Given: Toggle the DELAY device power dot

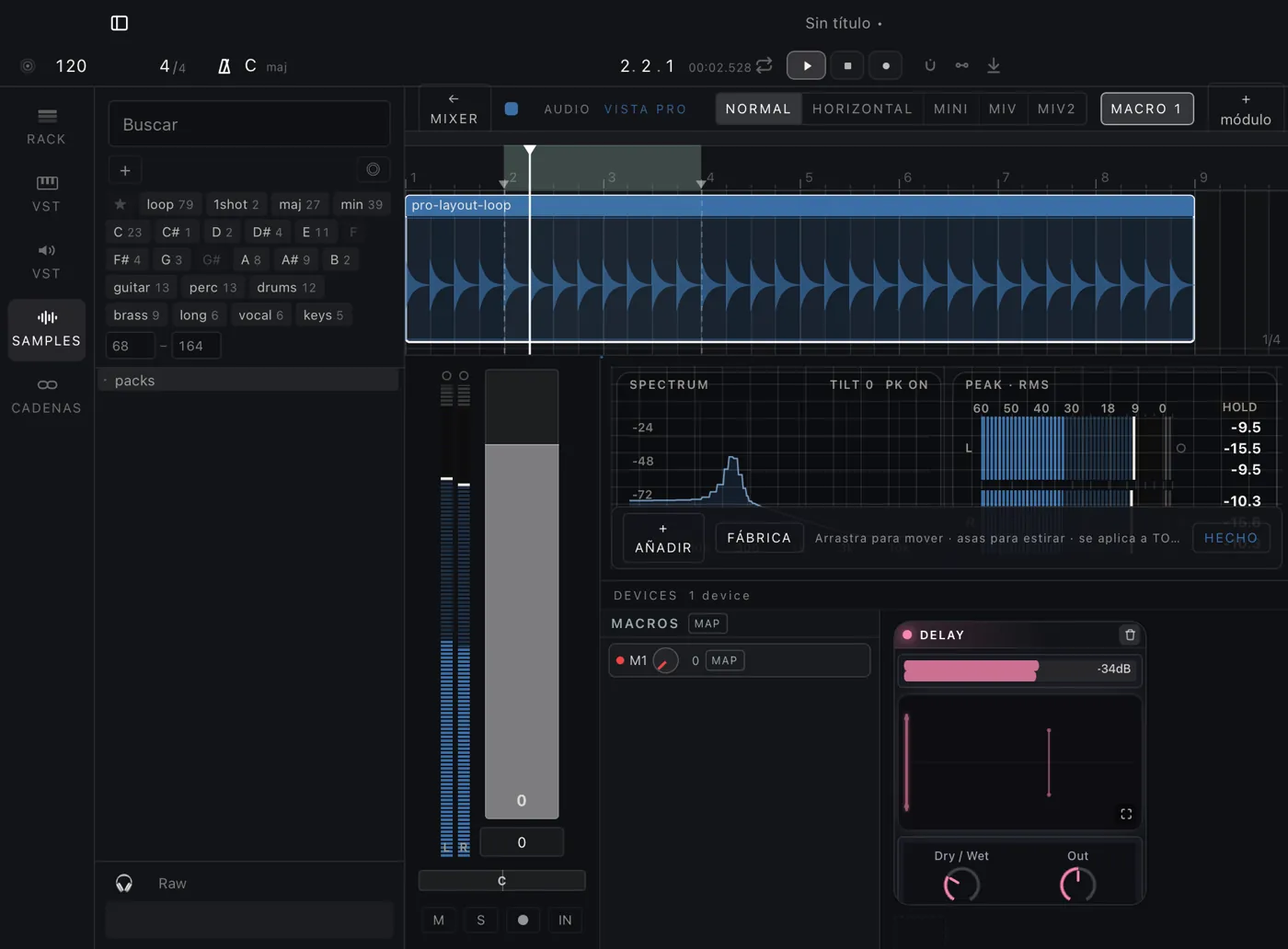Looking at the screenshot, I should pyautogui.click(x=907, y=635).
